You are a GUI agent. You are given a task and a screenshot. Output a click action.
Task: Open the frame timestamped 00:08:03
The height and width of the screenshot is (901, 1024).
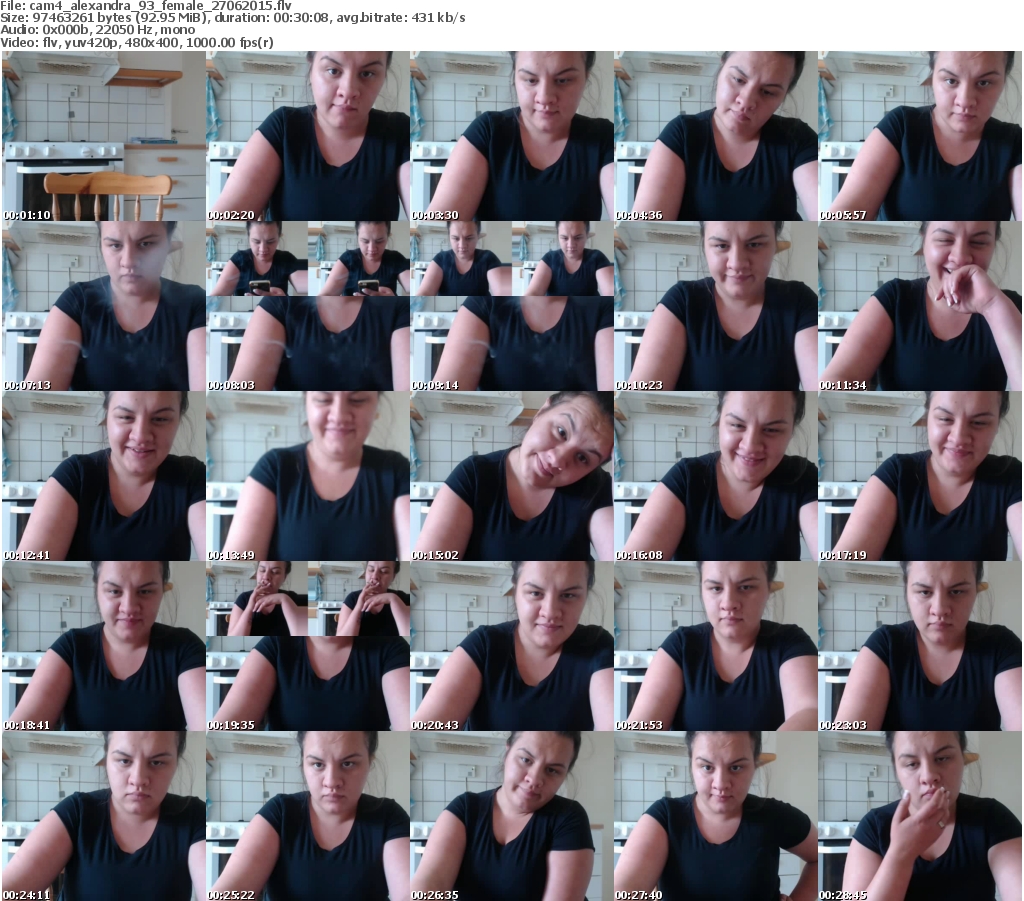coord(308,306)
